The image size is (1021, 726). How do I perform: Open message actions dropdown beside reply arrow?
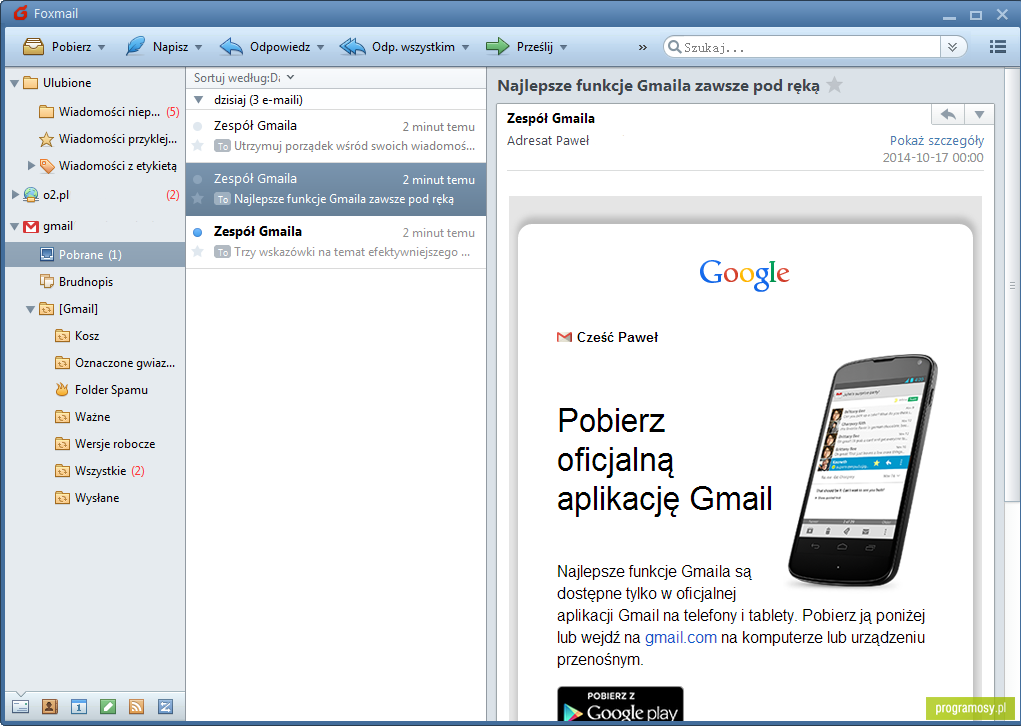tap(979, 115)
